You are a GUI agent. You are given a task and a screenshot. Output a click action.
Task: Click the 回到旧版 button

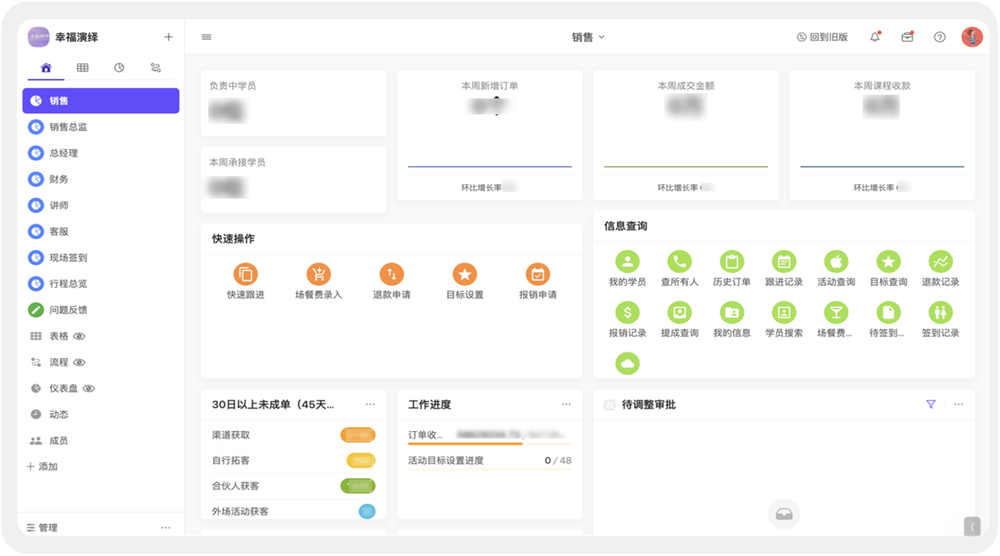tap(822, 37)
